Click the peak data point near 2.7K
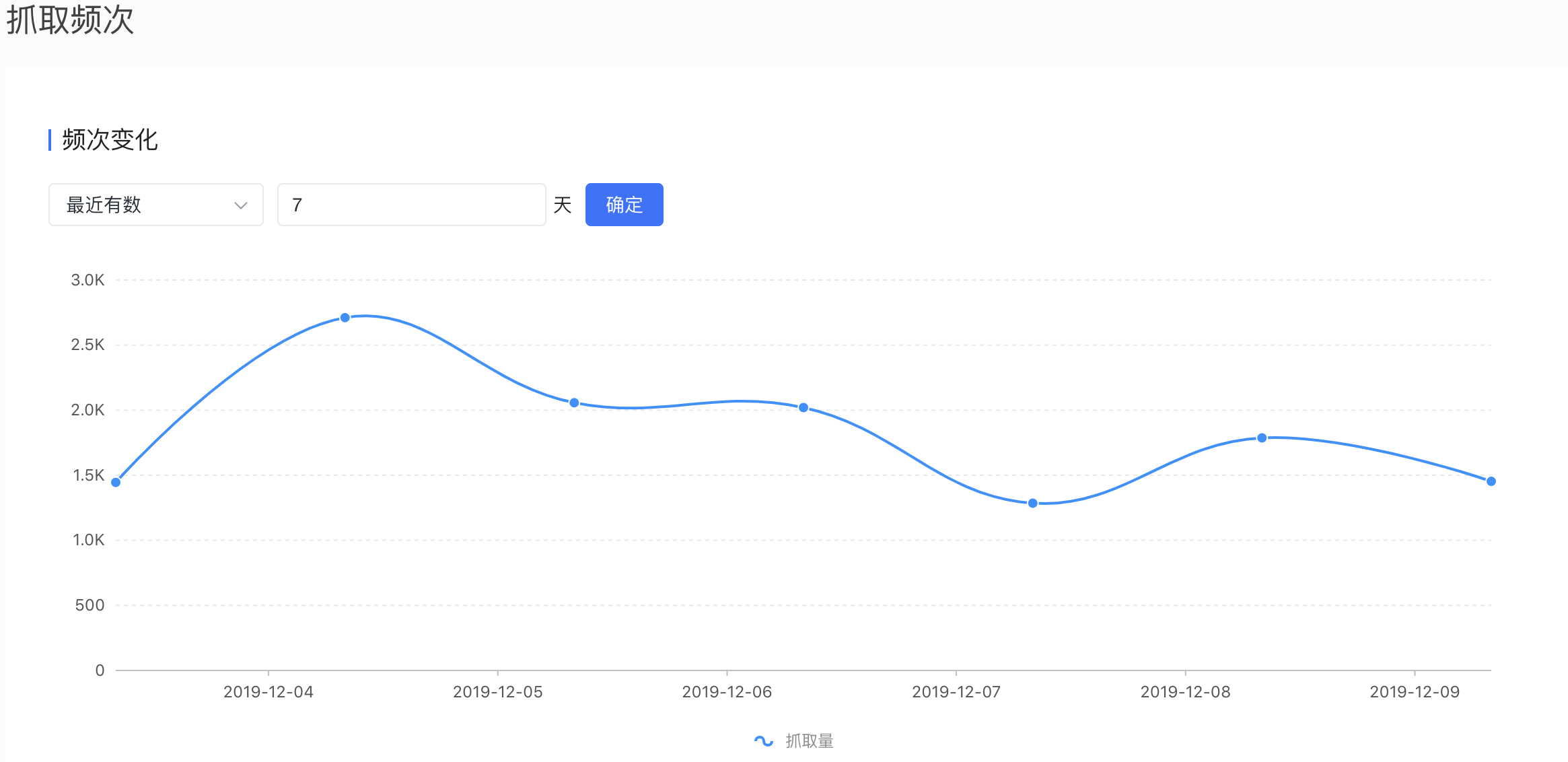1568x762 pixels. pos(345,318)
